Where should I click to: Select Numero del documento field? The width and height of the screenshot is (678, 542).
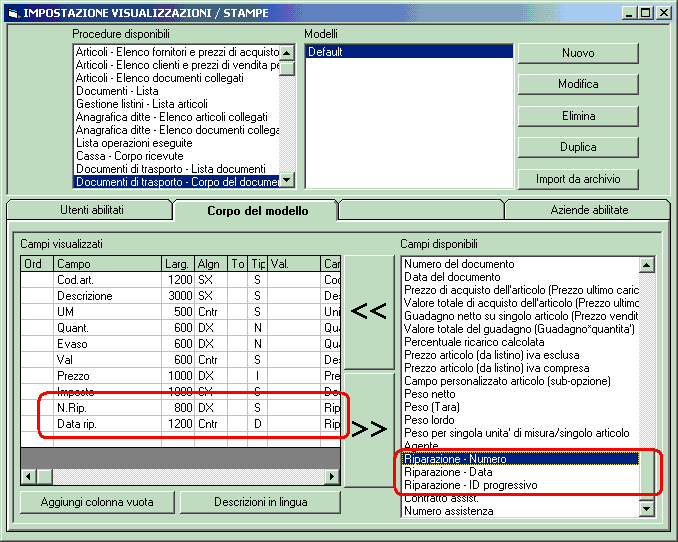pyautogui.click(x=521, y=264)
